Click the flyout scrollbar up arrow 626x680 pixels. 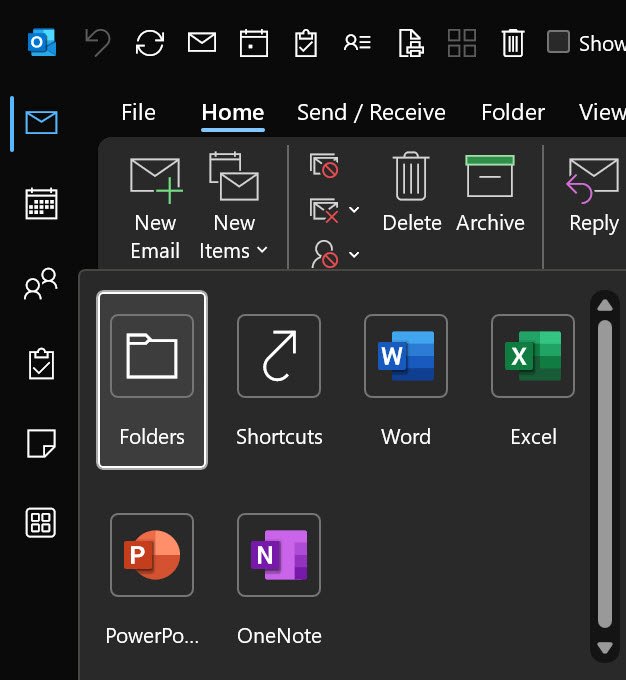(x=605, y=305)
